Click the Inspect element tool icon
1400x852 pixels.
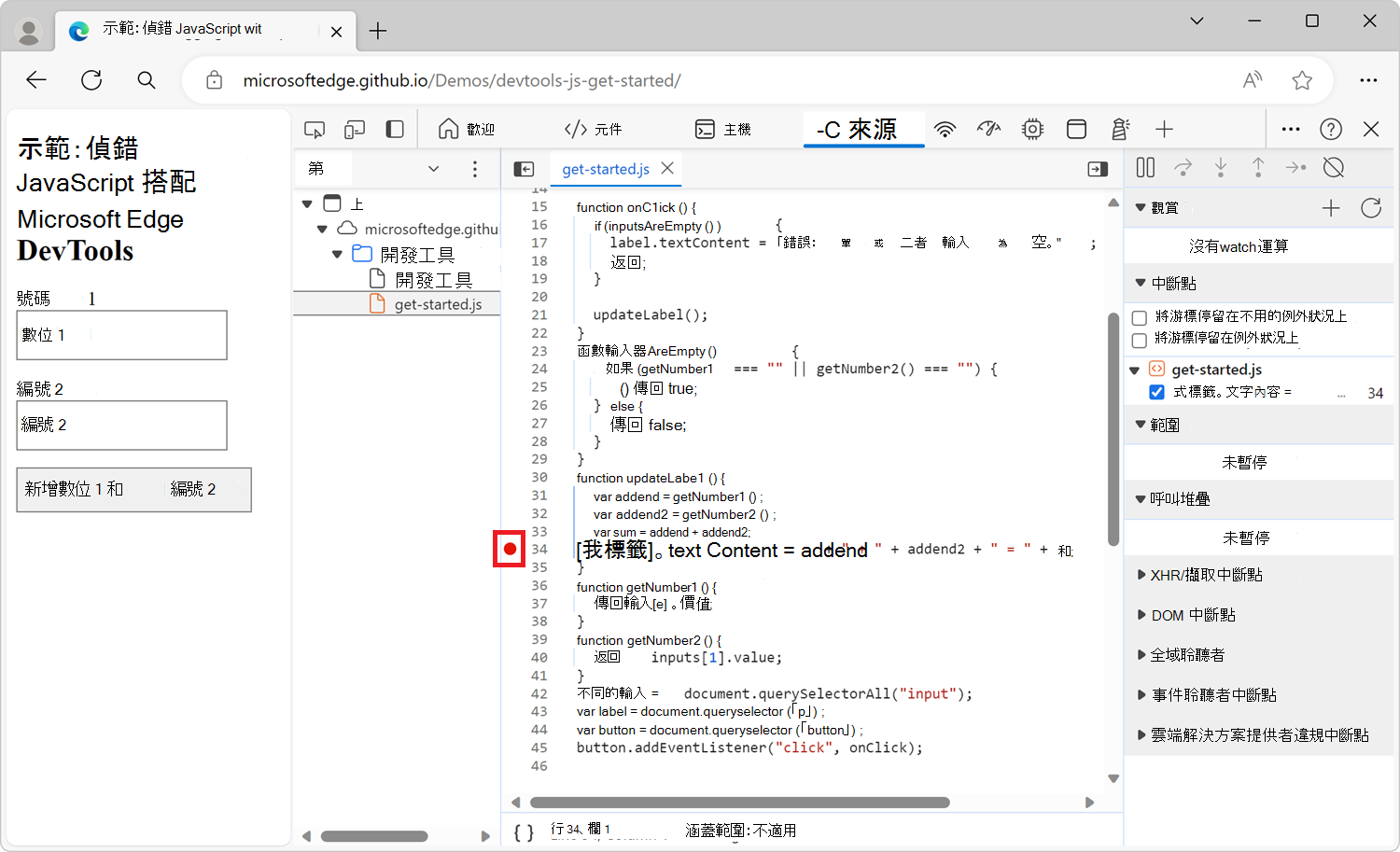pyautogui.click(x=315, y=130)
